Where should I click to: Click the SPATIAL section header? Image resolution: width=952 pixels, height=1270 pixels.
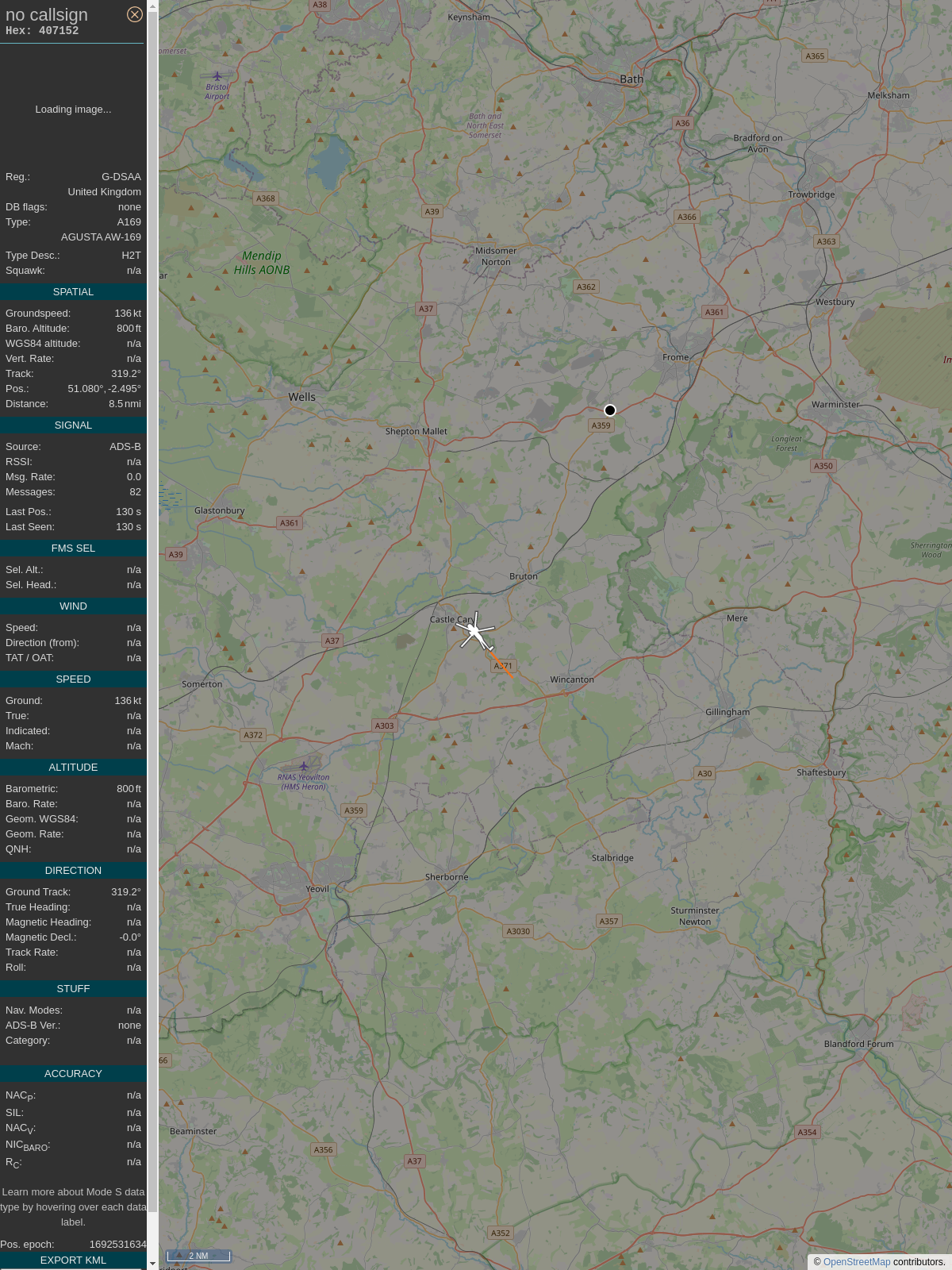coord(73,292)
